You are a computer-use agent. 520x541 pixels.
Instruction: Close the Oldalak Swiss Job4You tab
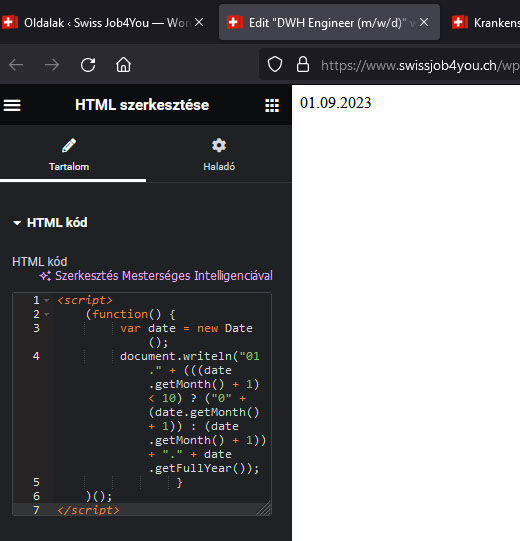(199, 23)
